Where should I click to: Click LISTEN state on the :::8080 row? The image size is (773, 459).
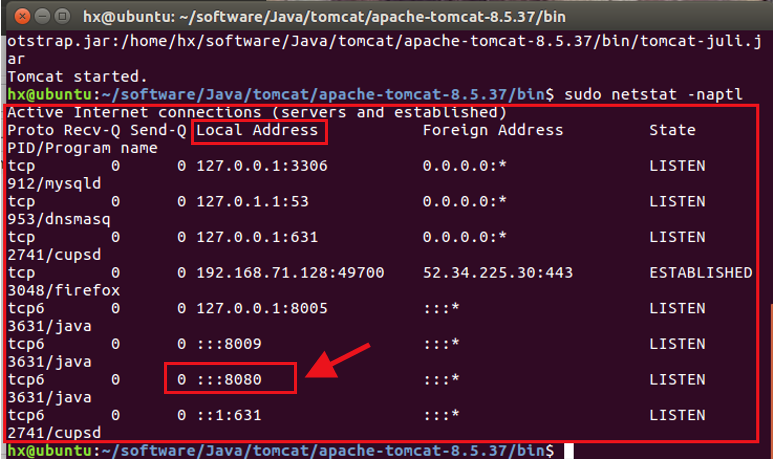pos(677,380)
